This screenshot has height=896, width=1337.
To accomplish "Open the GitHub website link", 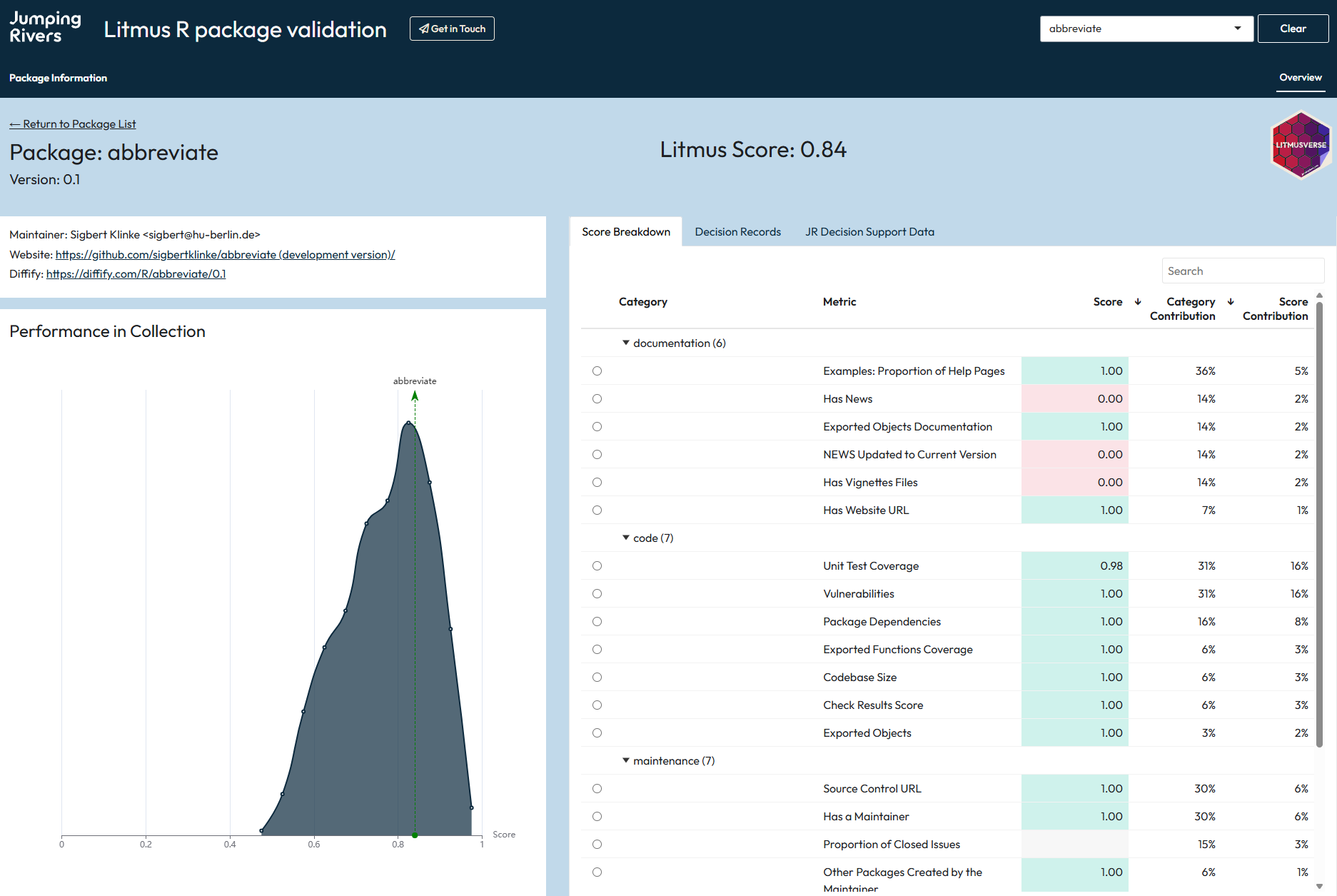I will 225,255.
